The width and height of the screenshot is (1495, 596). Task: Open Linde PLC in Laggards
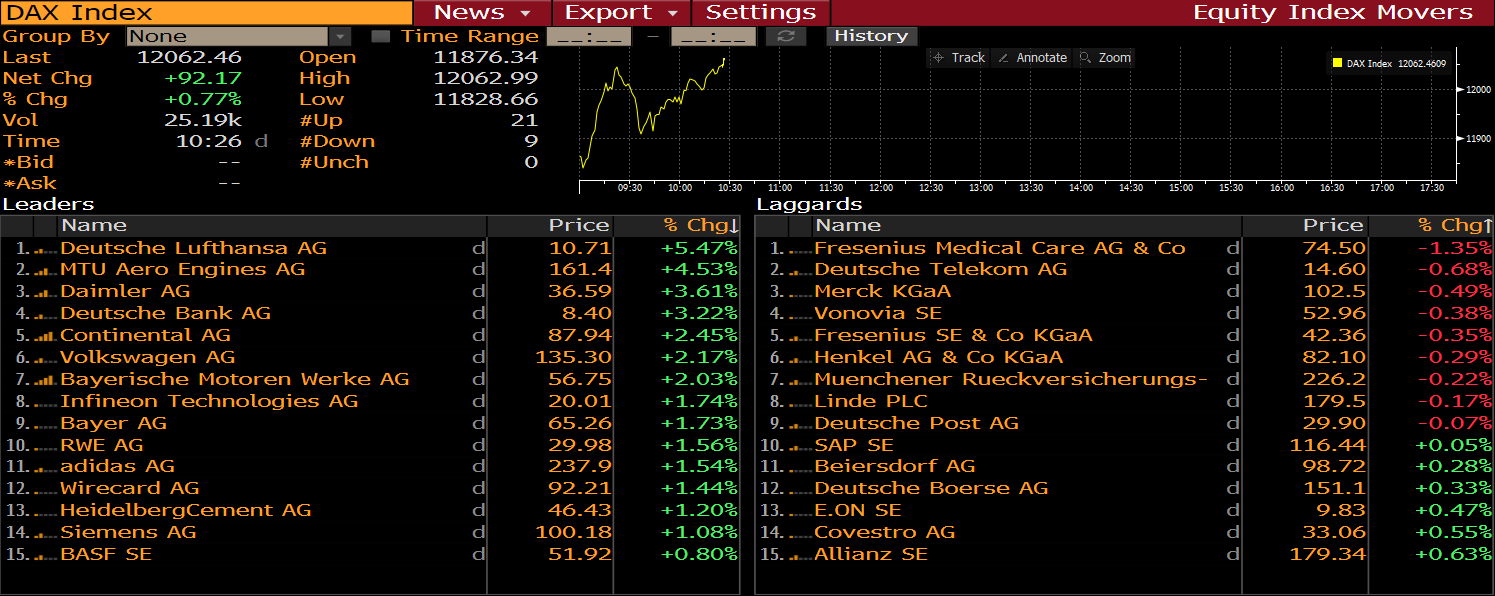[x=871, y=401]
